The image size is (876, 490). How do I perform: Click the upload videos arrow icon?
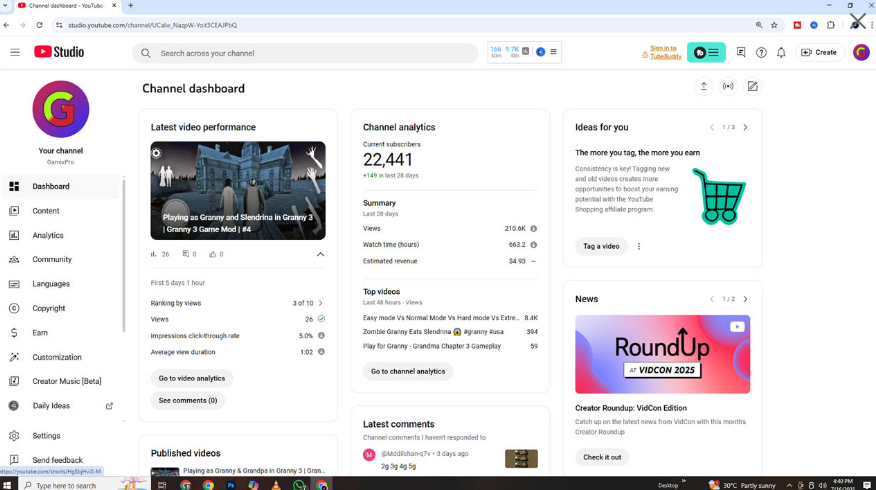click(704, 87)
